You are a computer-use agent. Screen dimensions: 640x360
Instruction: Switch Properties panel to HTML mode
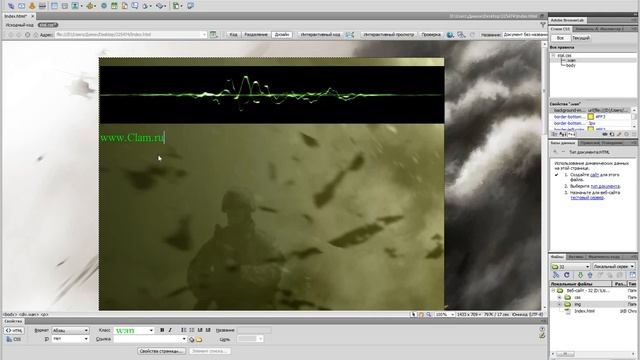click(x=14, y=330)
